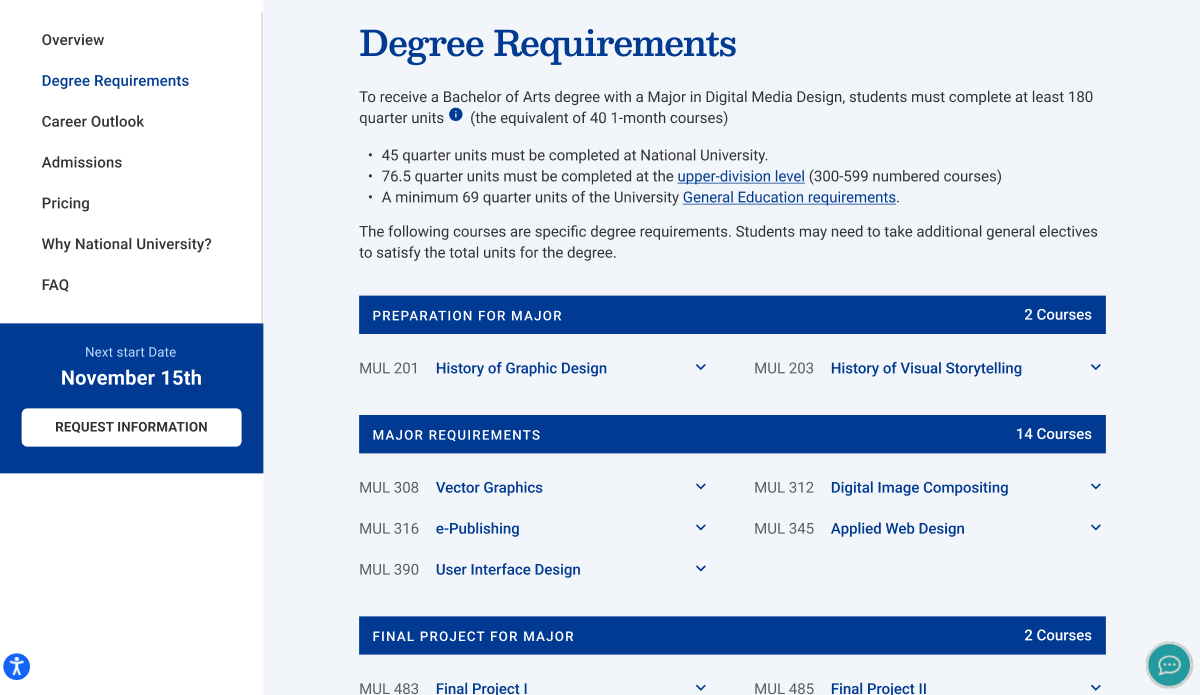Expand MUL 201 History of Graphic Design
This screenshot has height=695, width=1200.
(700, 367)
